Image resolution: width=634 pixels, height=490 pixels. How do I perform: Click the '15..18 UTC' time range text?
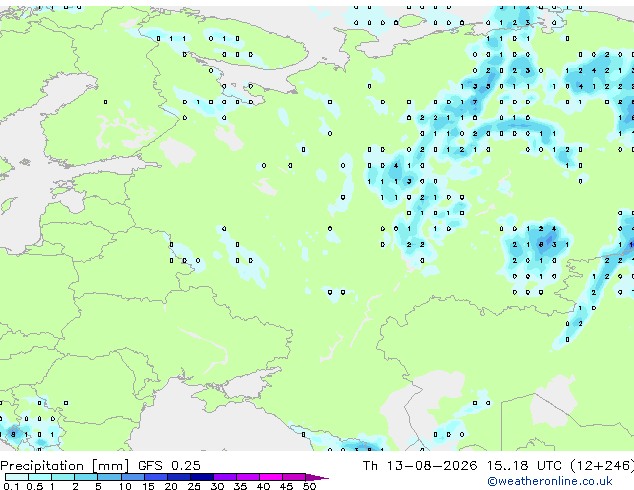(524, 465)
